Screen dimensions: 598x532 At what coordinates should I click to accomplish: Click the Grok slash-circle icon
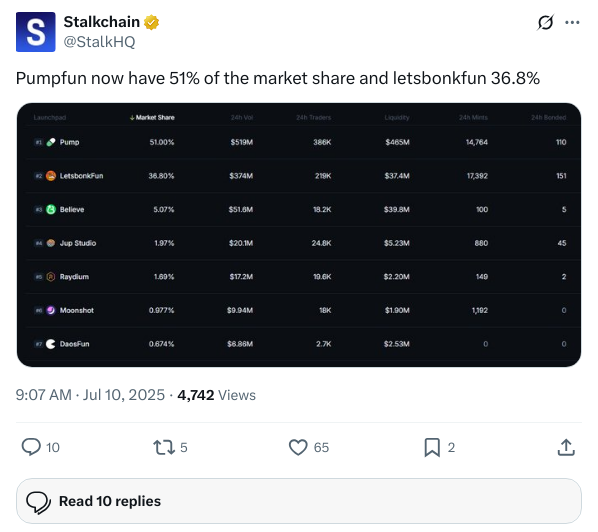coord(545,23)
